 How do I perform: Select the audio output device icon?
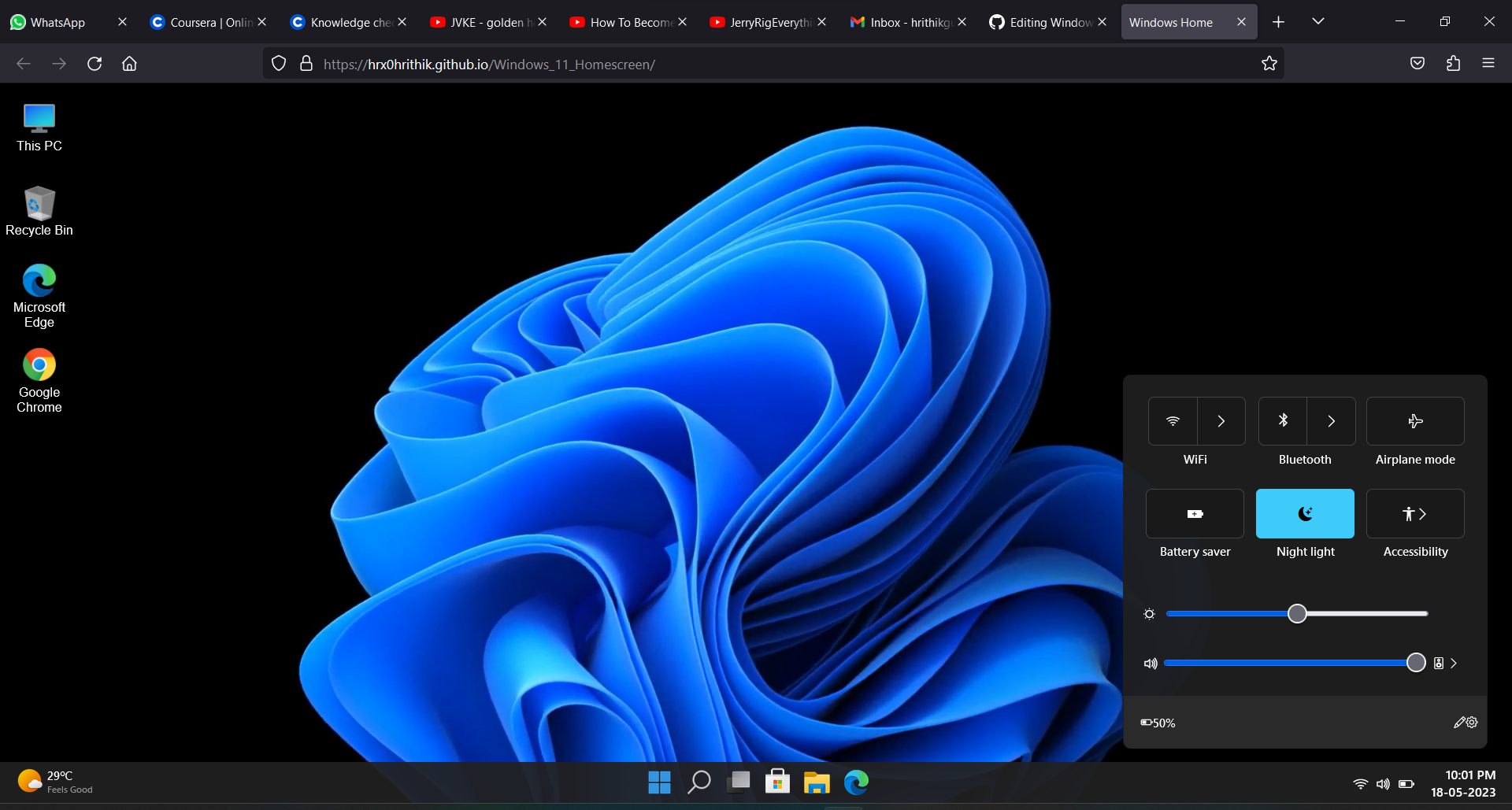(1439, 664)
